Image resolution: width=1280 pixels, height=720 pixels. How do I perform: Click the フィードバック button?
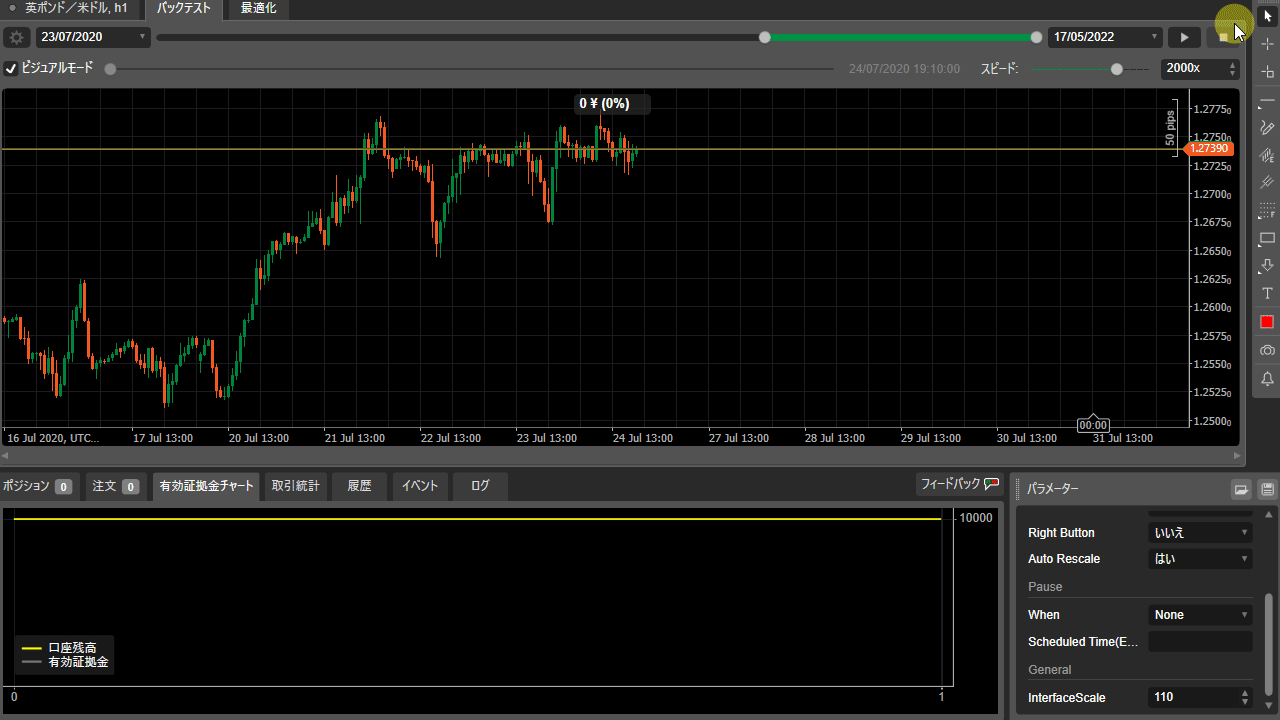(x=960, y=484)
